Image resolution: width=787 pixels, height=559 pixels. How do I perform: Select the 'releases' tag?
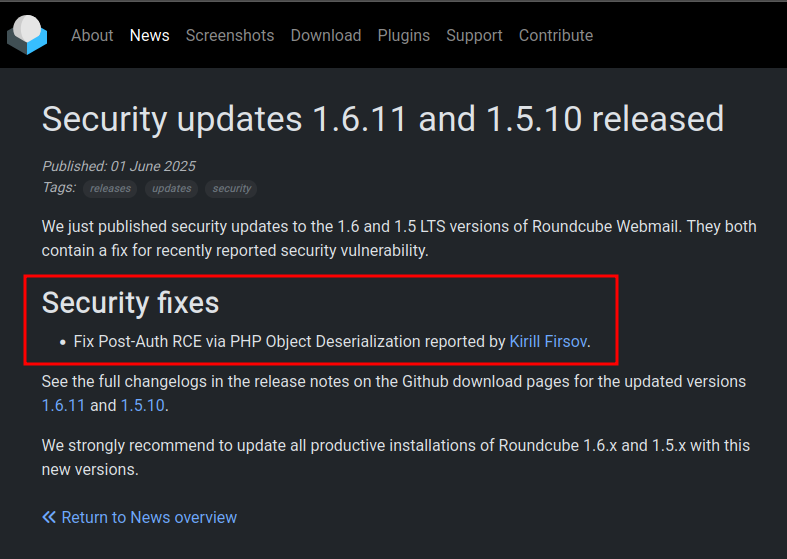[110, 188]
